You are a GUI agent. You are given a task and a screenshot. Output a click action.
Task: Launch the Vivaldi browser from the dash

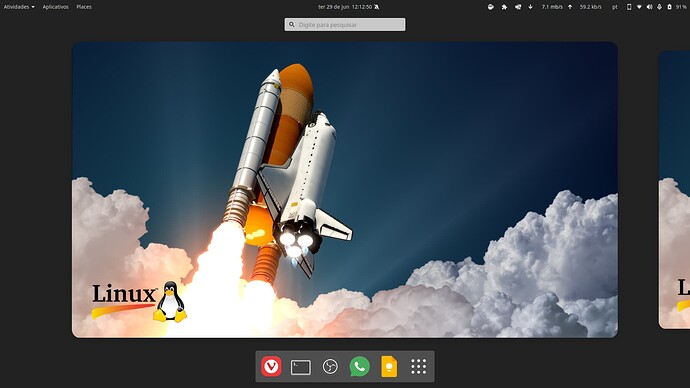(x=271, y=366)
